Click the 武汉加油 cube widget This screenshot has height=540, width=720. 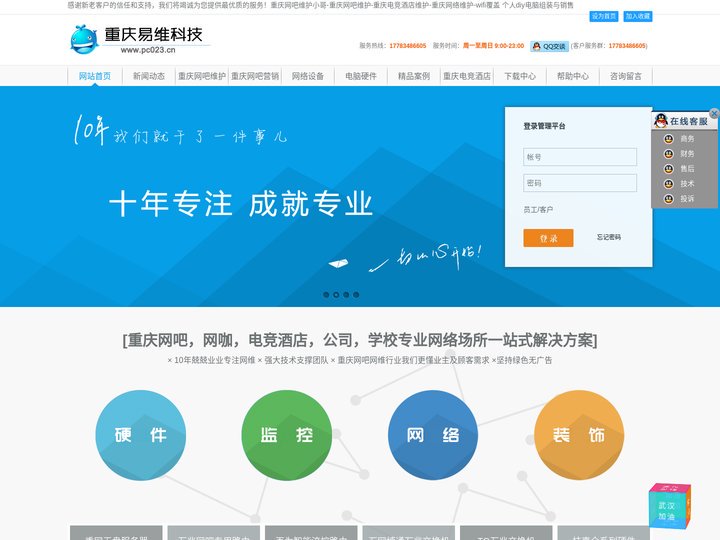tap(669, 507)
